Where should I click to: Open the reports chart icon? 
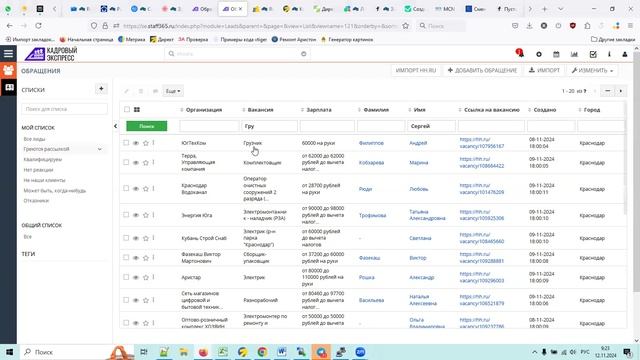tap(574, 54)
